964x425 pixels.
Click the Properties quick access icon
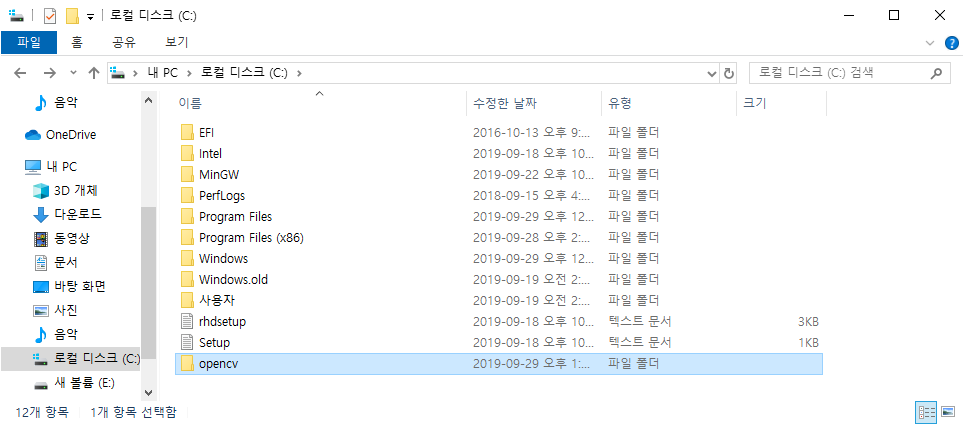50,16
